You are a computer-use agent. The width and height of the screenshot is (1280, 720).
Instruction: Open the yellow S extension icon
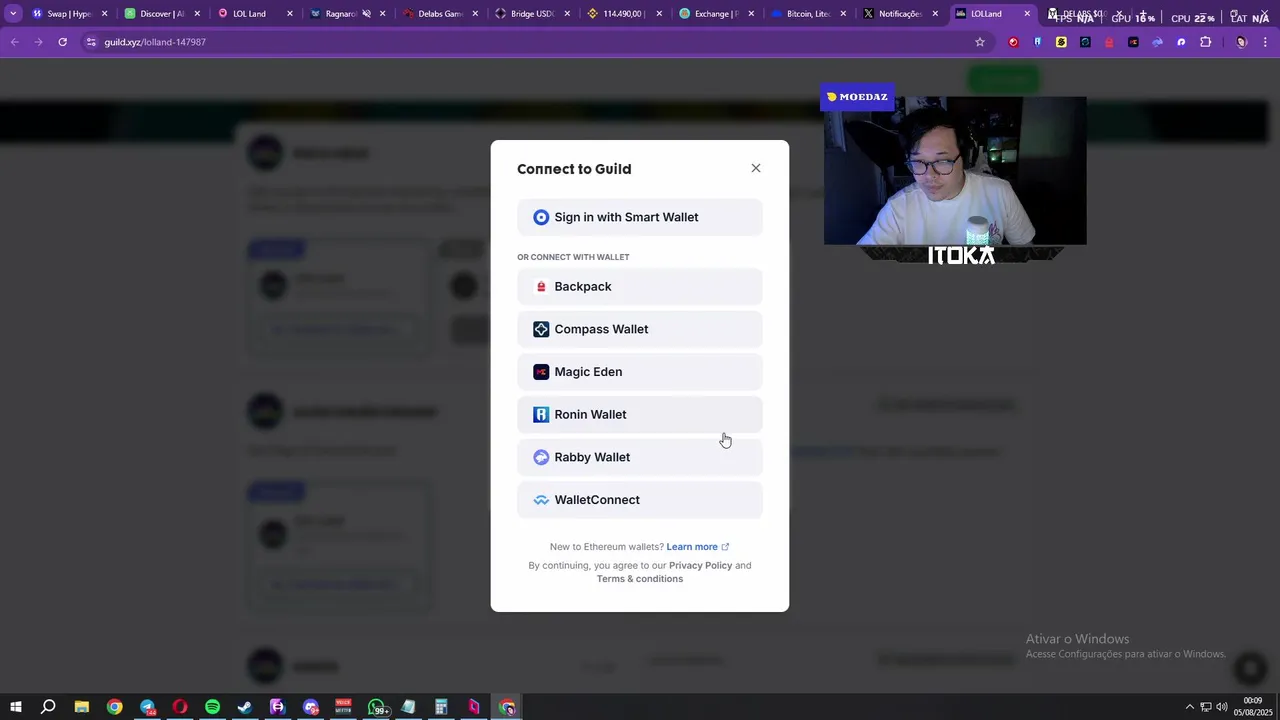click(1061, 42)
